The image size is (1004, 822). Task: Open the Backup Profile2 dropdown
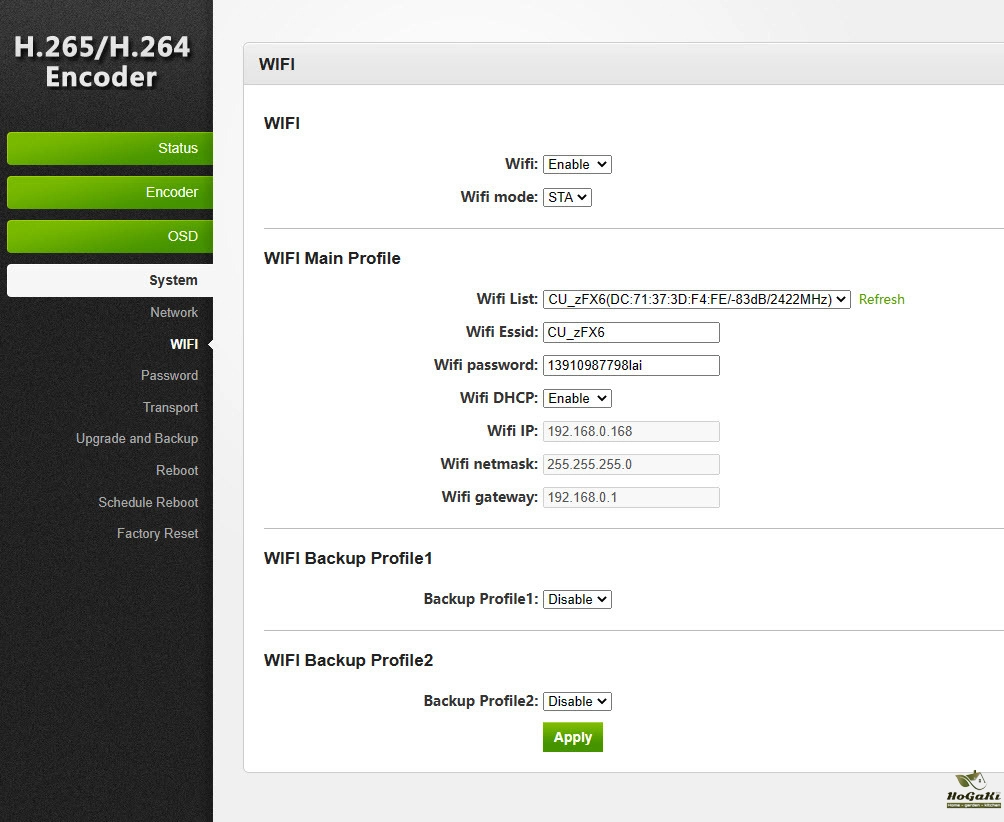coord(577,701)
